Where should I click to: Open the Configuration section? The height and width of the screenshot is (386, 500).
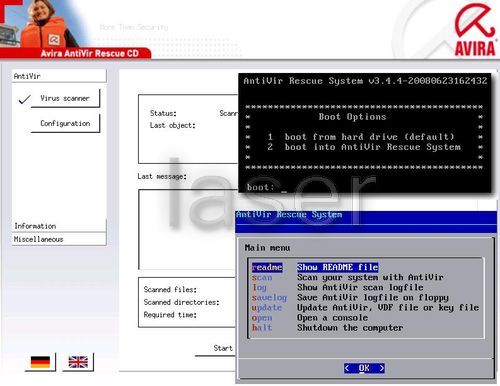tap(65, 123)
